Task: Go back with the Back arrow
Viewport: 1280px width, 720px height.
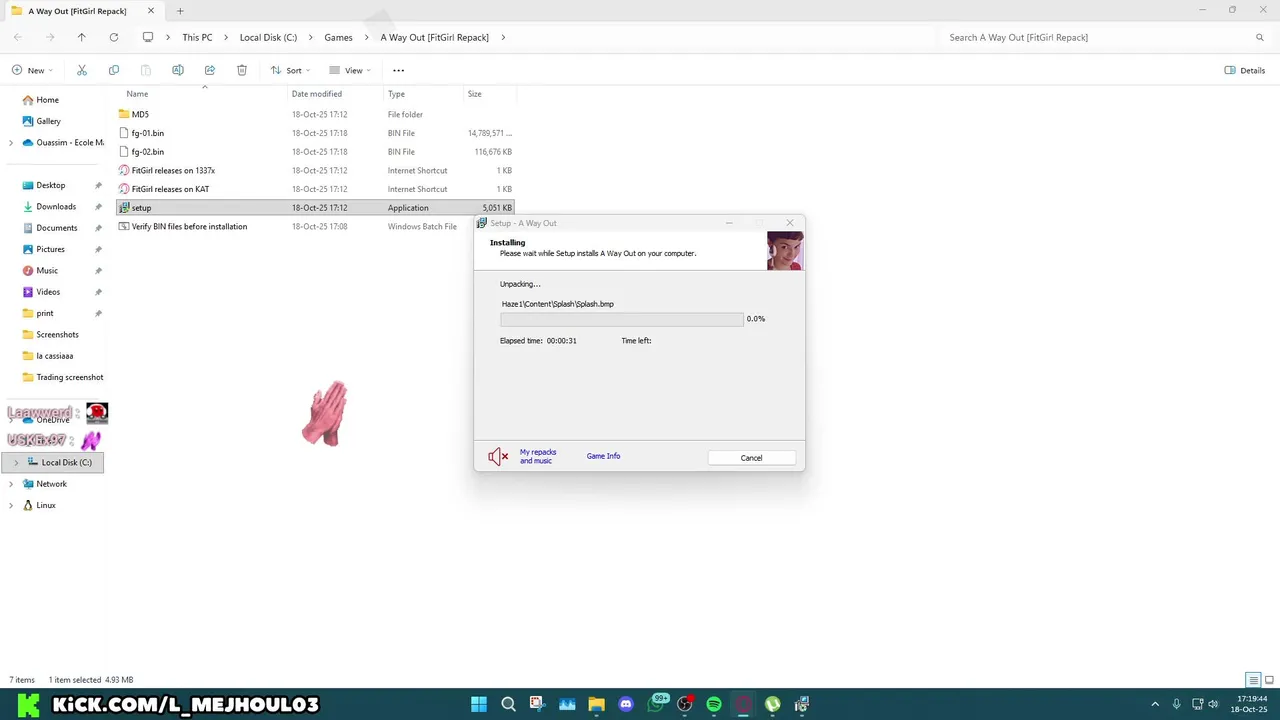Action: point(18,37)
